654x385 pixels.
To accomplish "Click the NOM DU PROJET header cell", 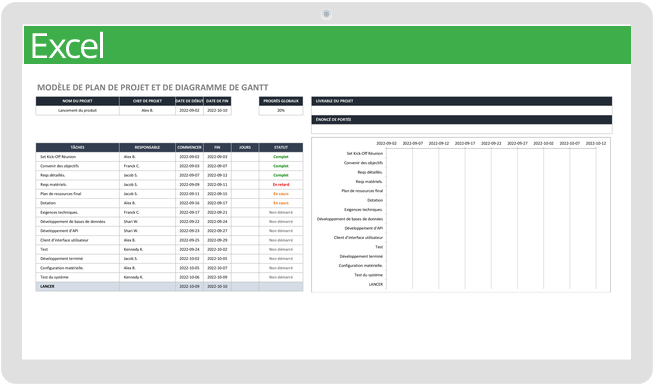I will 78,101.
